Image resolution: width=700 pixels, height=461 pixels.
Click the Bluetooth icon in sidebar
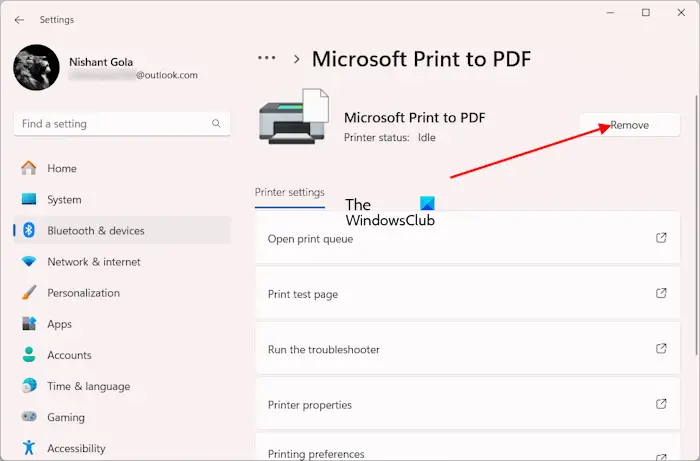(29, 230)
